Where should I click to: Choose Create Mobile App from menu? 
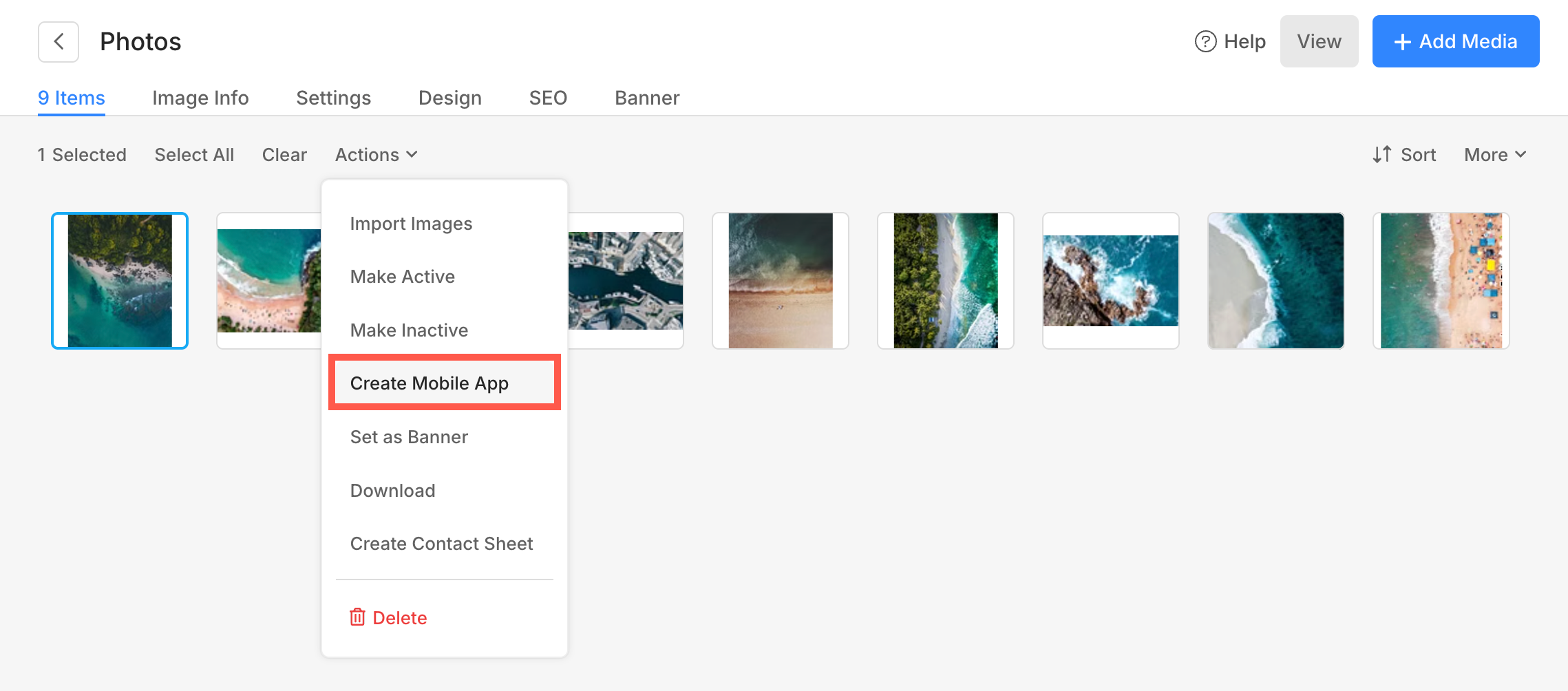pyautogui.click(x=430, y=383)
